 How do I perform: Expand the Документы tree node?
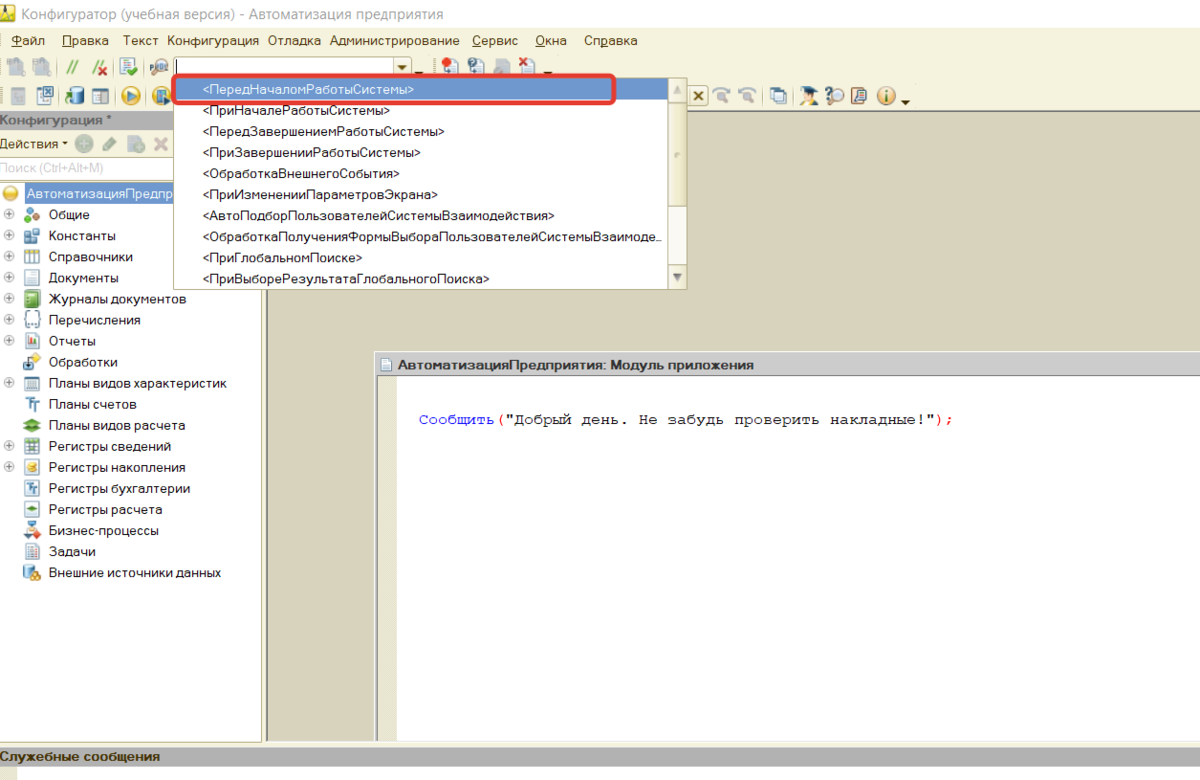(x=9, y=278)
